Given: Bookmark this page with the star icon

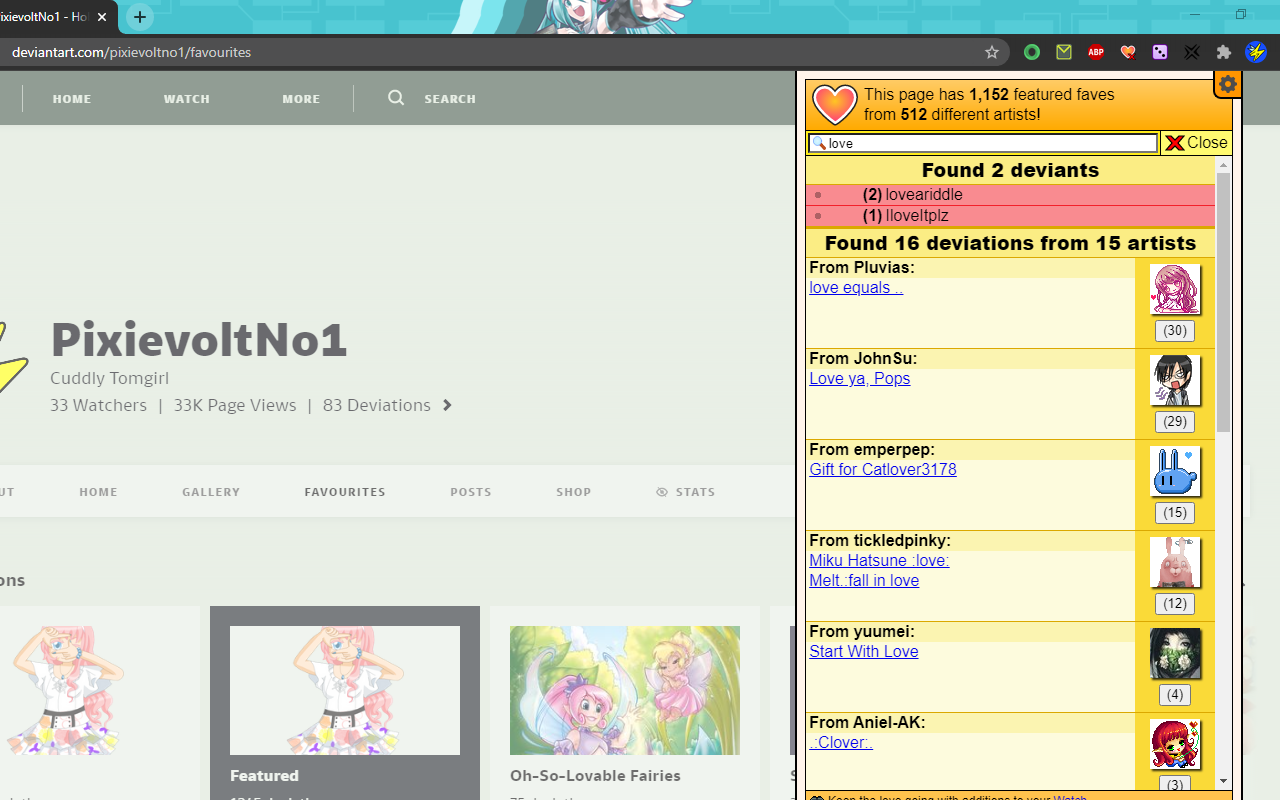Looking at the screenshot, I should pyautogui.click(x=992, y=52).
